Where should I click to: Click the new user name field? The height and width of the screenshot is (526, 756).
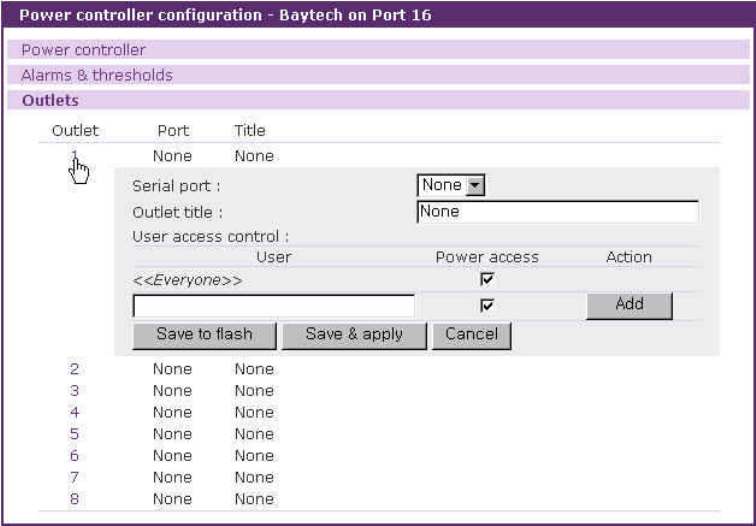tap(273, 305)
